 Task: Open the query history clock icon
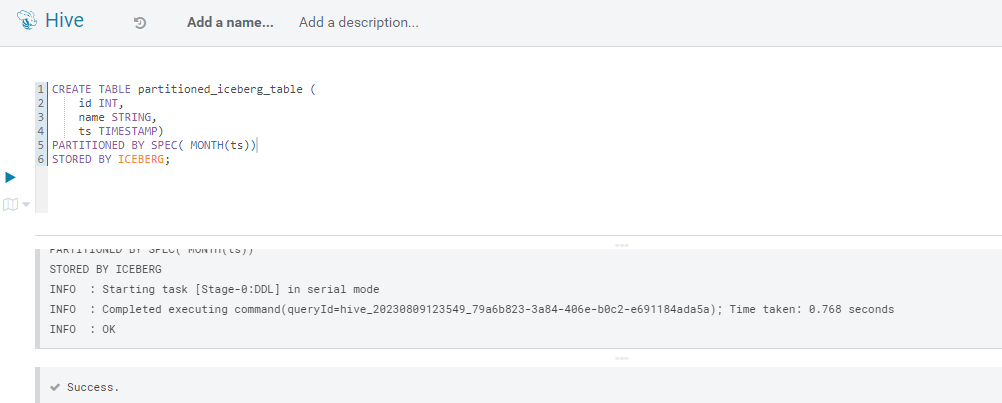[140, 23]
